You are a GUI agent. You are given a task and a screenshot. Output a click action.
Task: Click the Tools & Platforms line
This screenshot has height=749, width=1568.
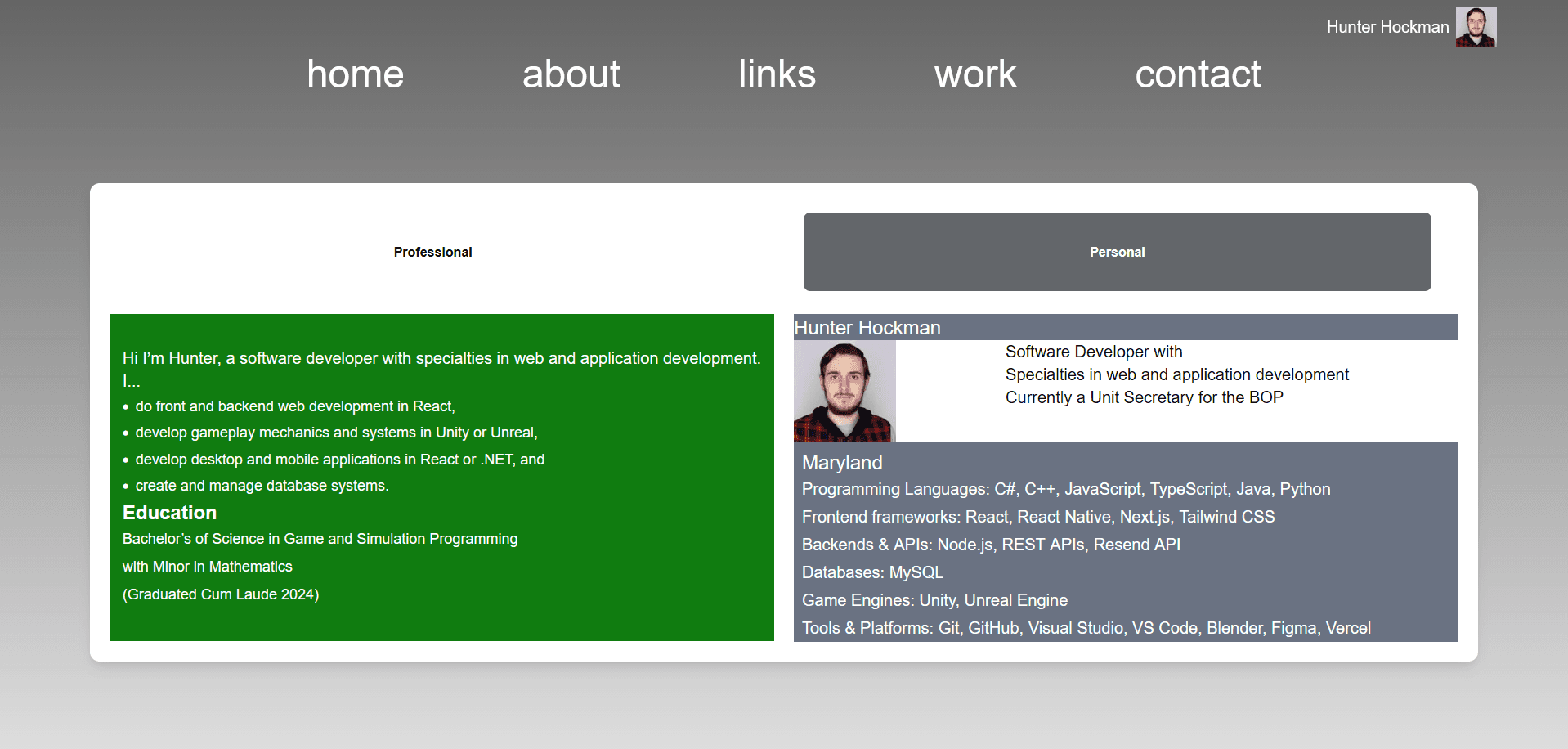1086,628
